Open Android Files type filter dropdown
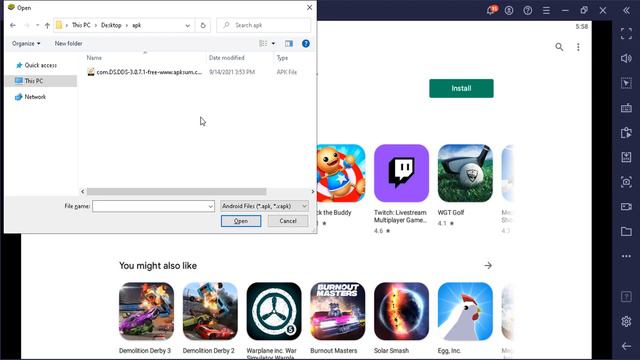 [264, 207]
